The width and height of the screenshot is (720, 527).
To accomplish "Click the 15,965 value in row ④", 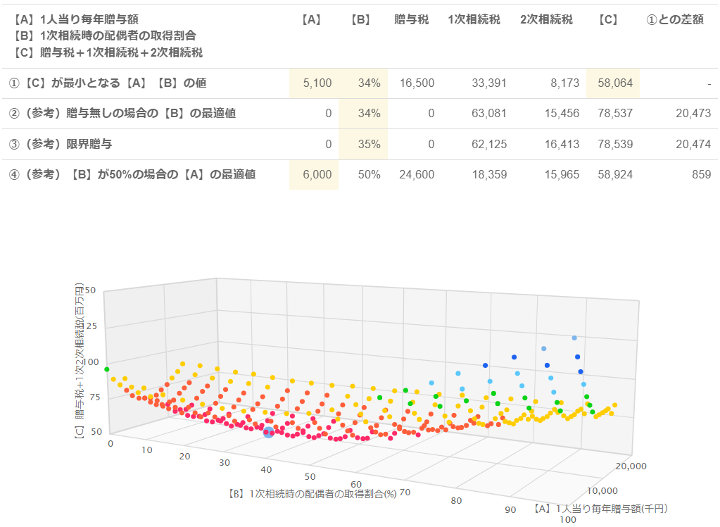I will [562, 174].
